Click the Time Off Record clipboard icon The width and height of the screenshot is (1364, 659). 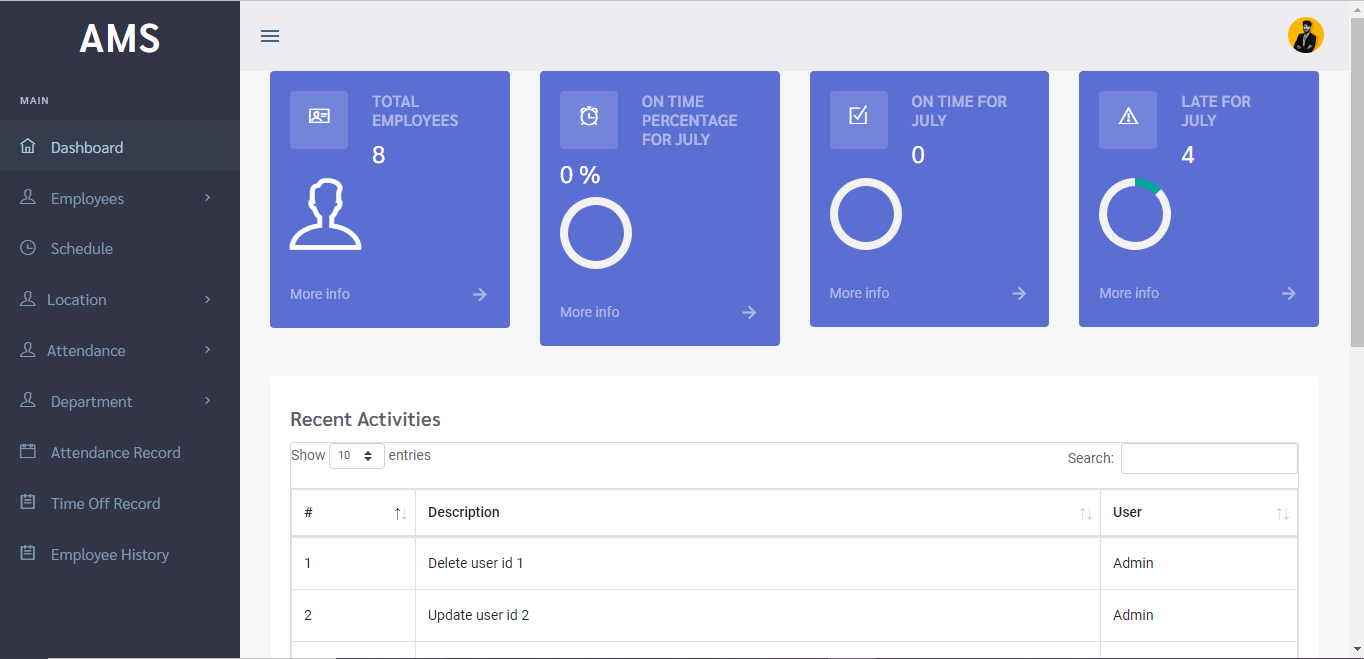point(28,503)
